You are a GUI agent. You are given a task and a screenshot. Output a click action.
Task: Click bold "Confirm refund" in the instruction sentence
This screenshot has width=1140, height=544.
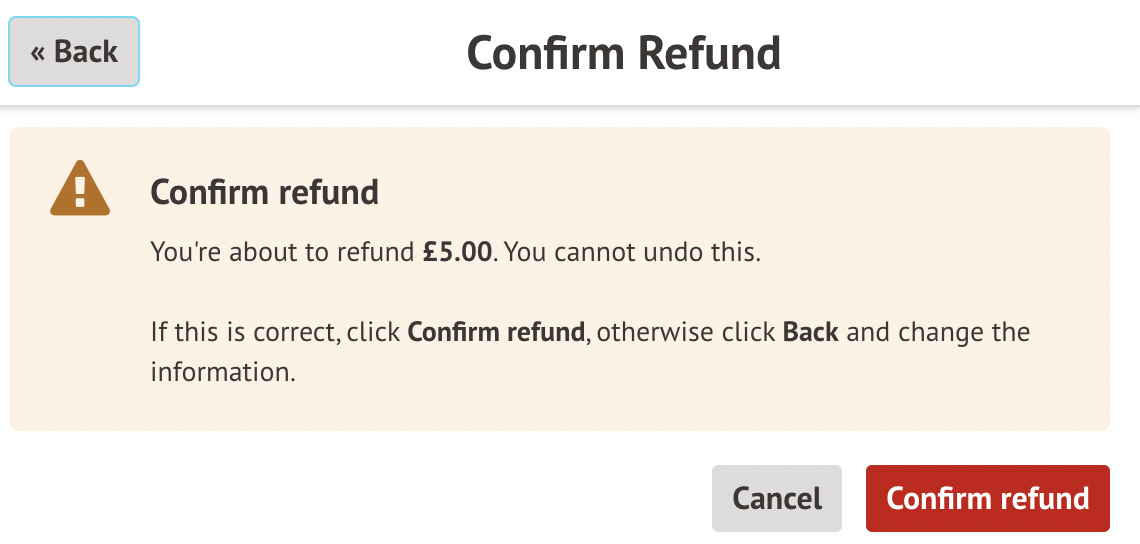coord(496,331)
